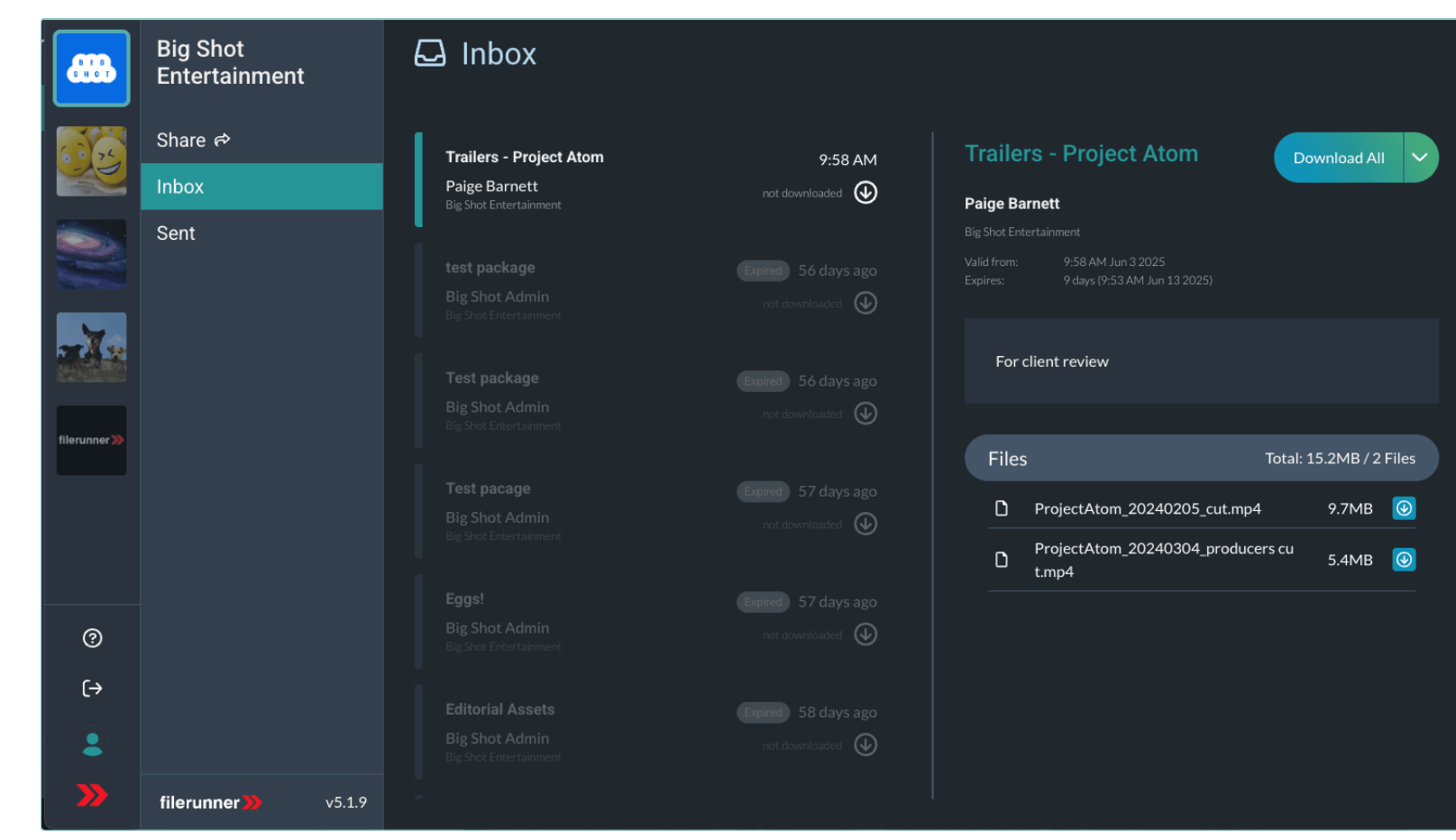Viewport: 1456px width, 840px height.
Task: Open the filerunner workspace thumbnail
Action: [91, 440]
